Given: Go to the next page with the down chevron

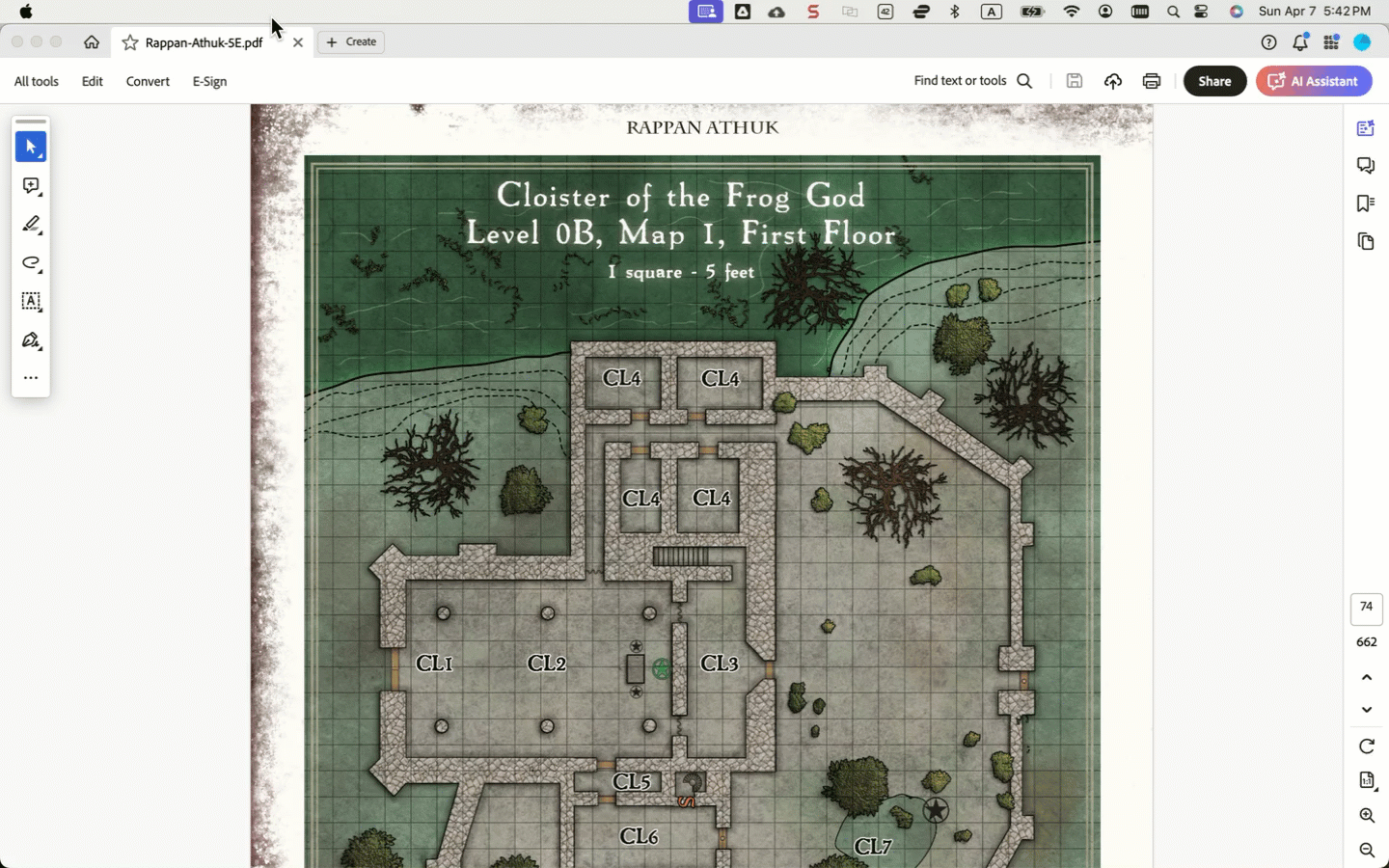Looking at the screenshot, I should pyautogui.click(x=1367, y=710).
